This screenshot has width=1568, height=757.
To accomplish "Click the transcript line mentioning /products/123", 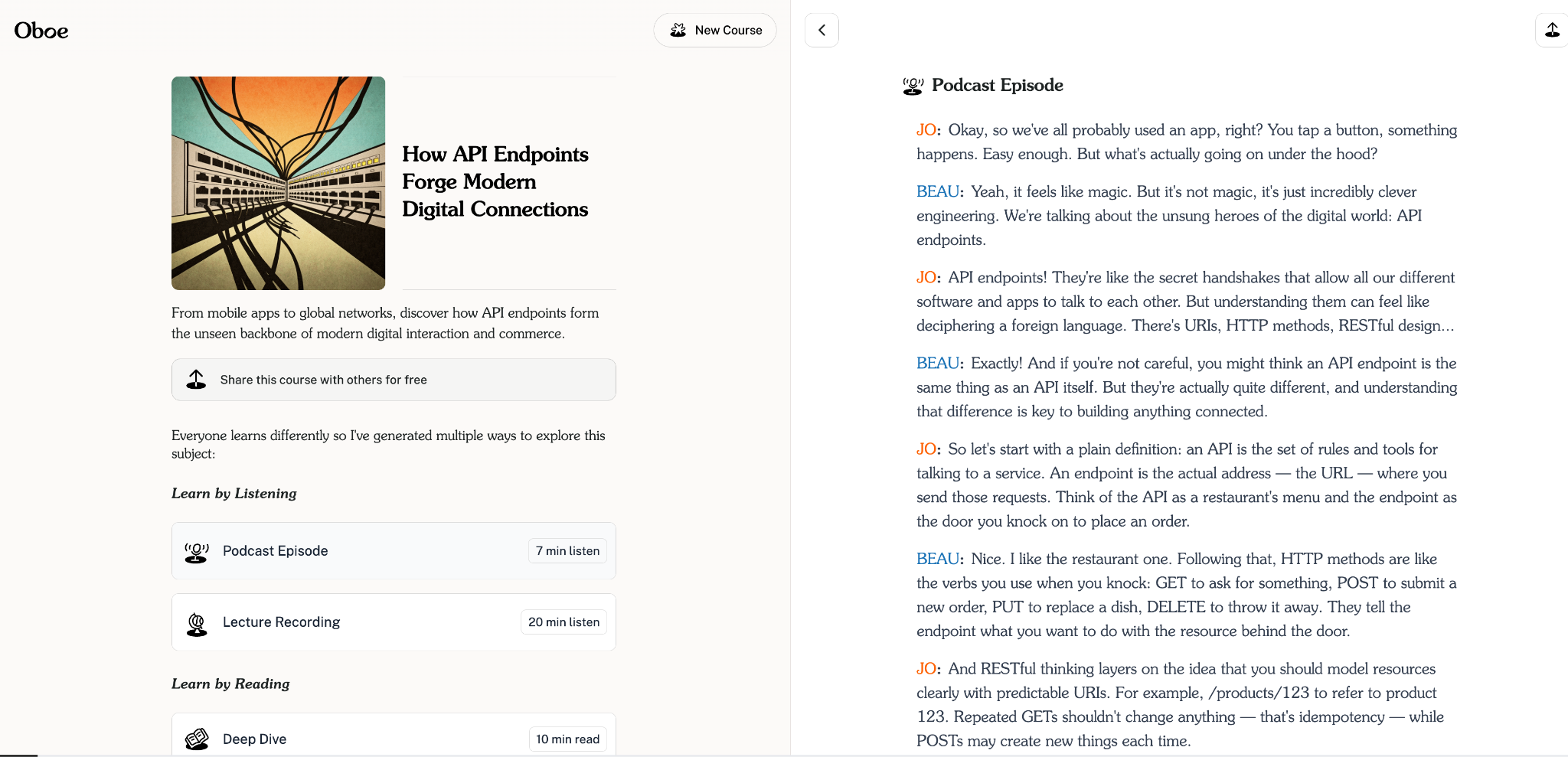I will pos(1177,693).
